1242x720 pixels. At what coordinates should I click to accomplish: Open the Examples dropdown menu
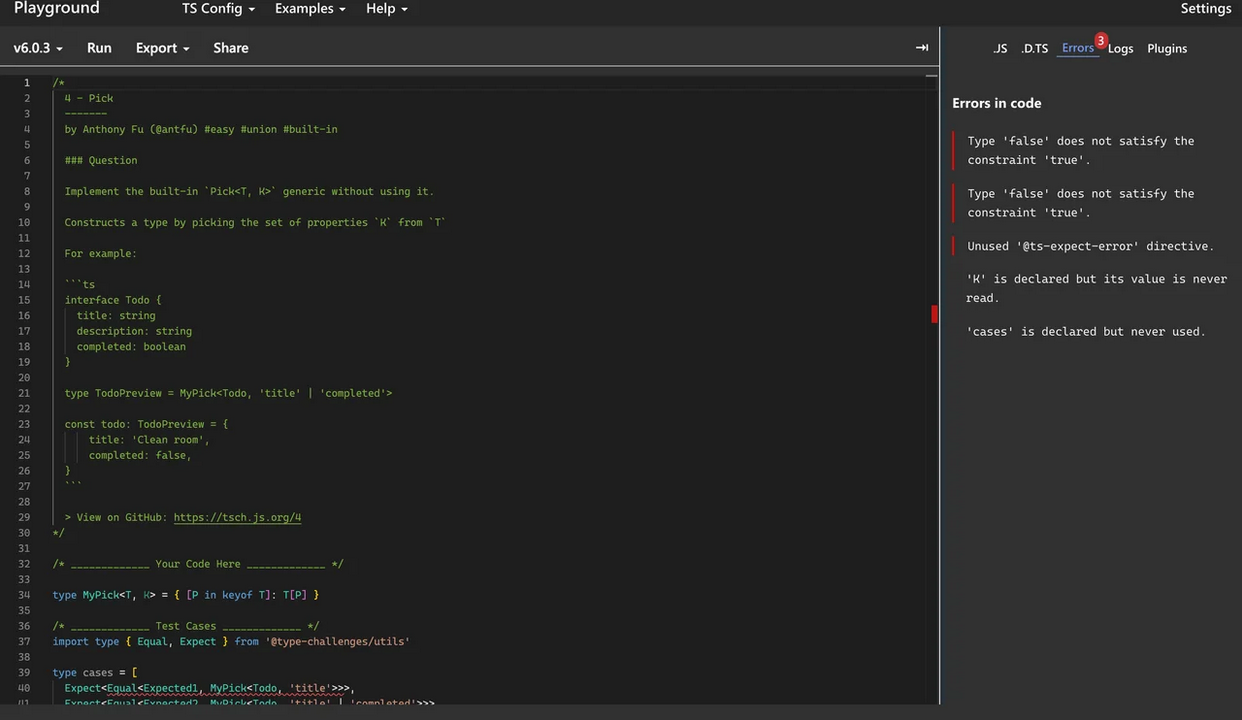pyautogui.click(x=310, y=8)
